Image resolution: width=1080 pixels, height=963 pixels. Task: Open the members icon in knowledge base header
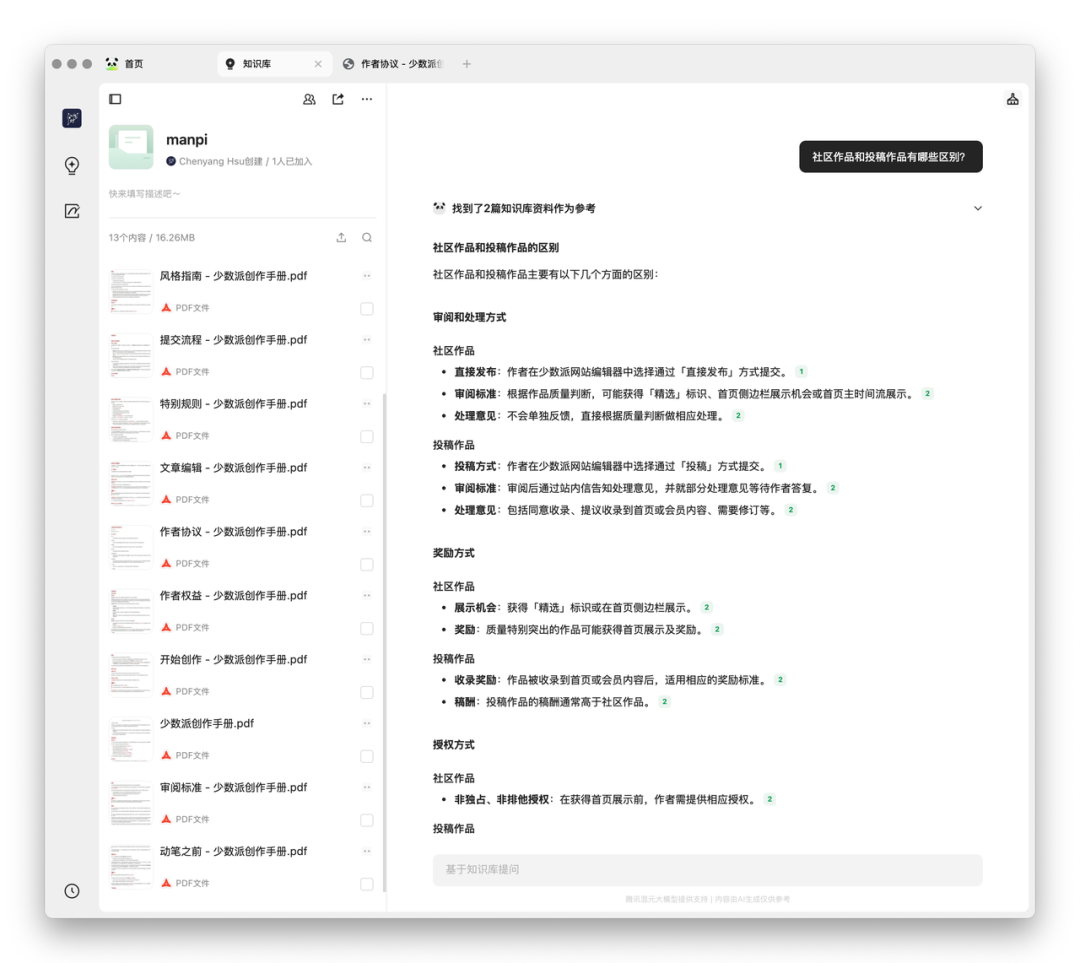tap(309, 99)
